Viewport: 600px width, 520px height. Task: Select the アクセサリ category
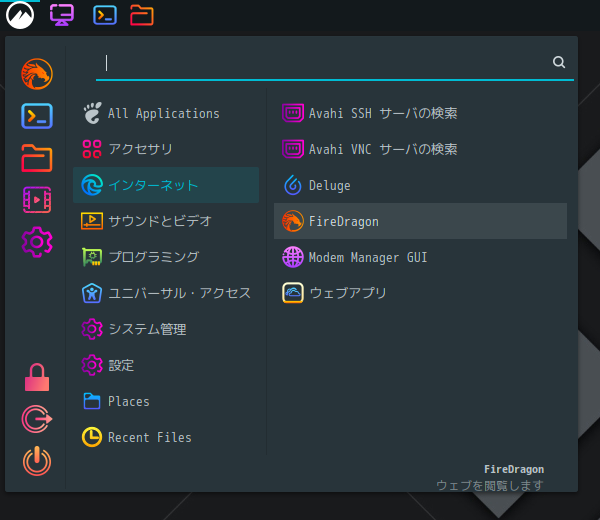click(166, 149)
